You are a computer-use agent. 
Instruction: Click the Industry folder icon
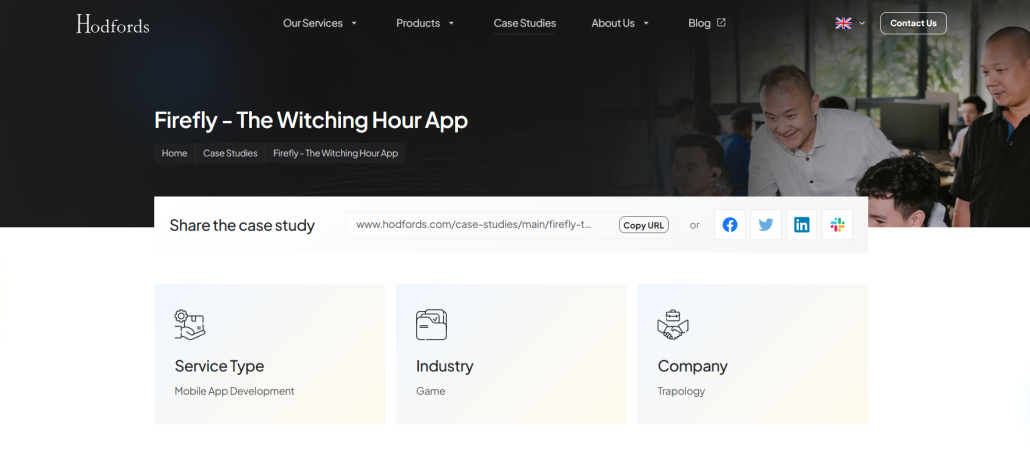tap(431, 324)
